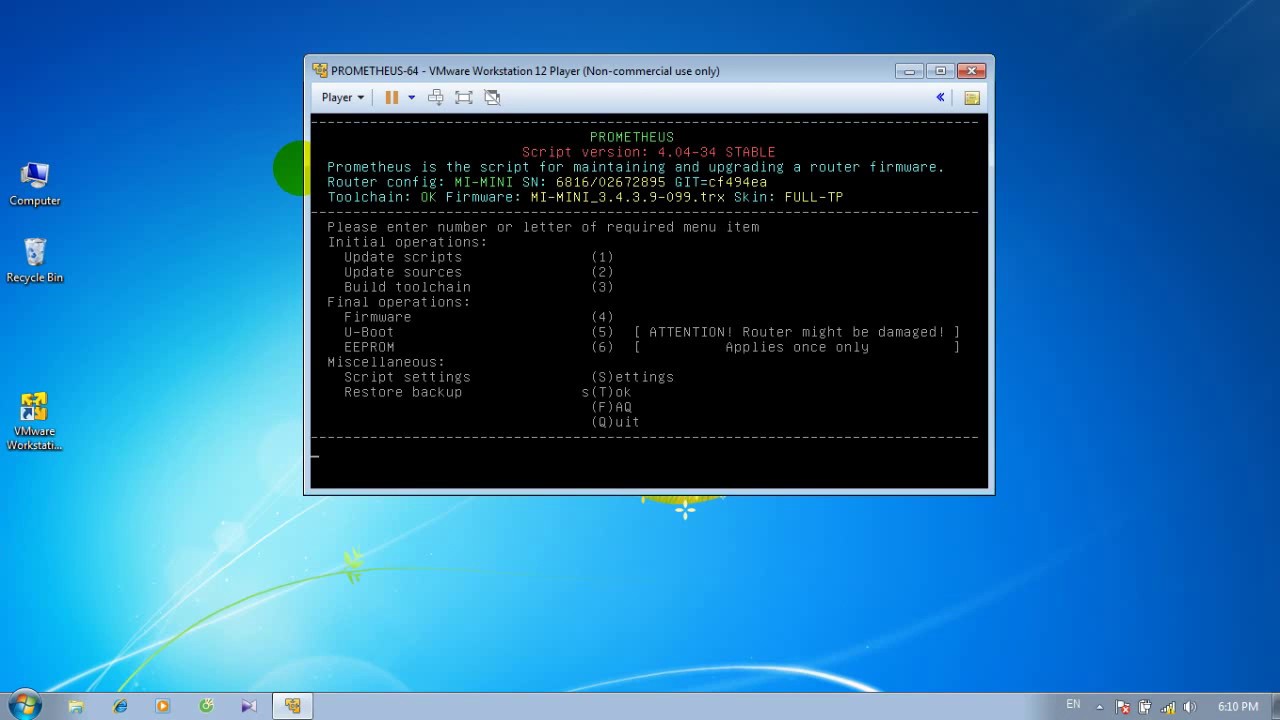Open the network signal tray icon
Image resolution: width=1280 pixels, height=720 pixels.
pos(1168,707)
